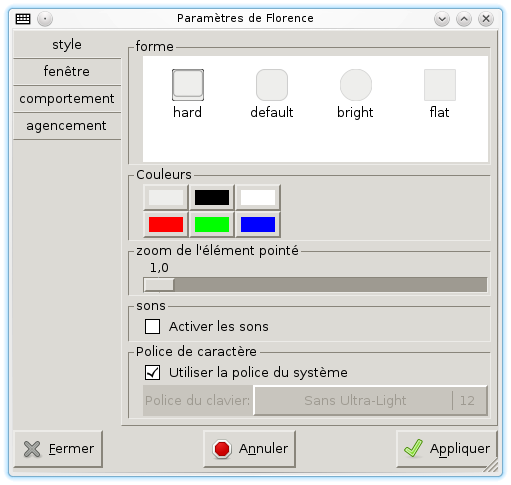
Task: Uncheck Utiliser la police du système
Action: pos(152,372)
